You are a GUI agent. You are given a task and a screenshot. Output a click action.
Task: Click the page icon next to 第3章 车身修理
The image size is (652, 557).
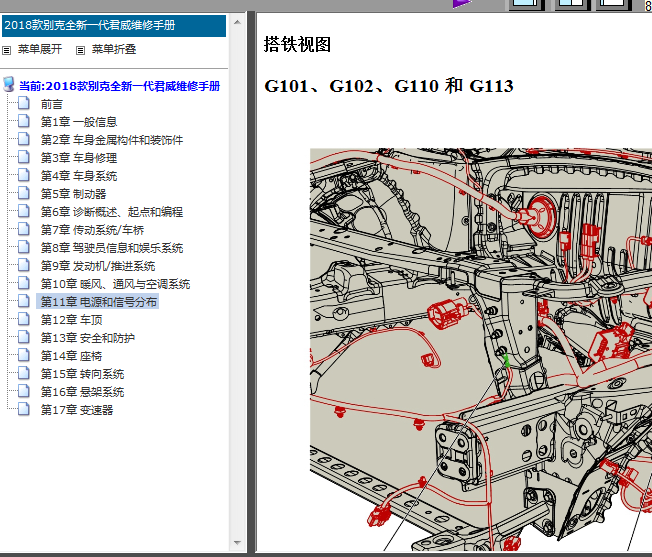(24, 158)
